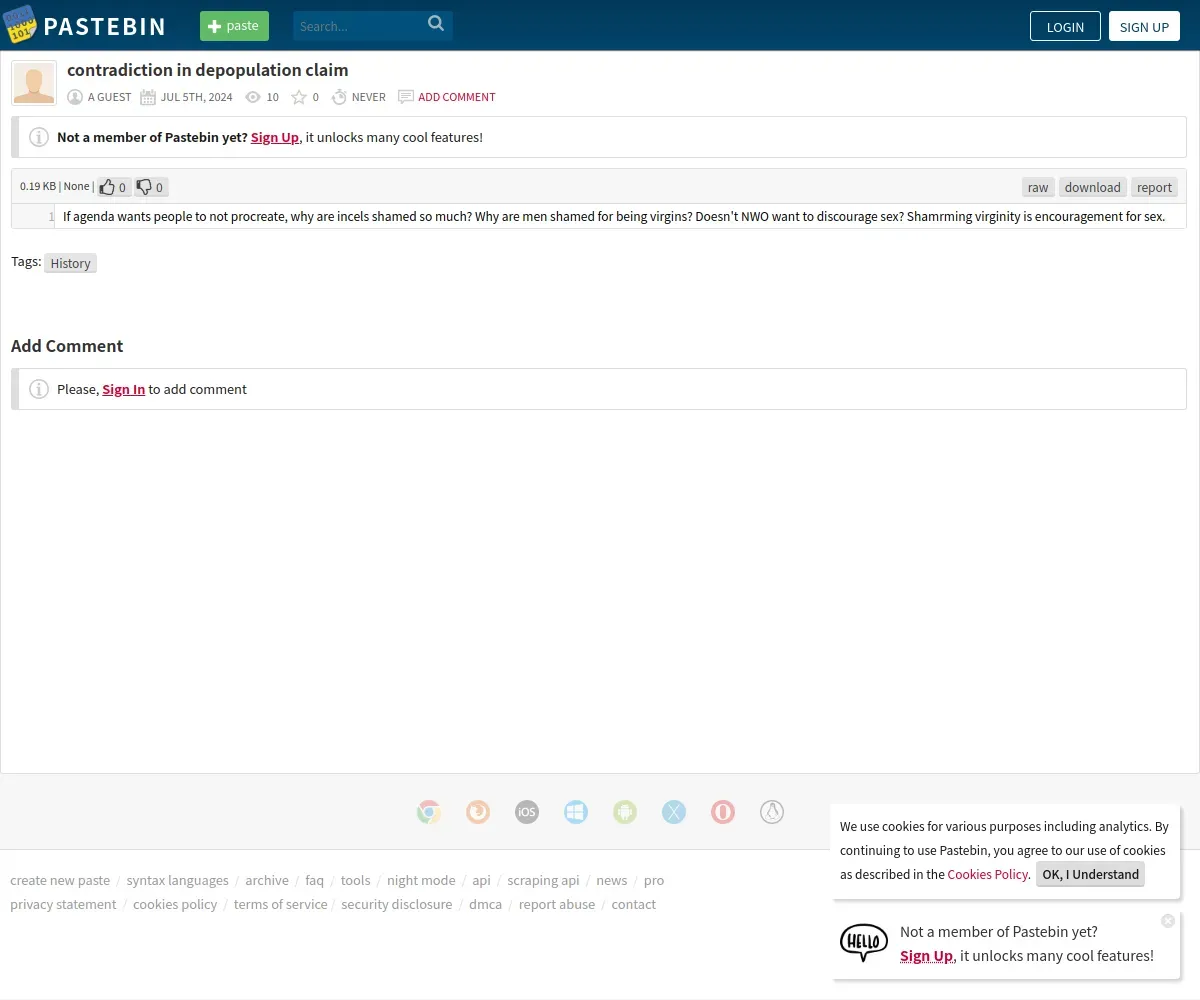1200x1000 pixels.
Task: Open footer dmca link
Action: [x=485, y=904]
